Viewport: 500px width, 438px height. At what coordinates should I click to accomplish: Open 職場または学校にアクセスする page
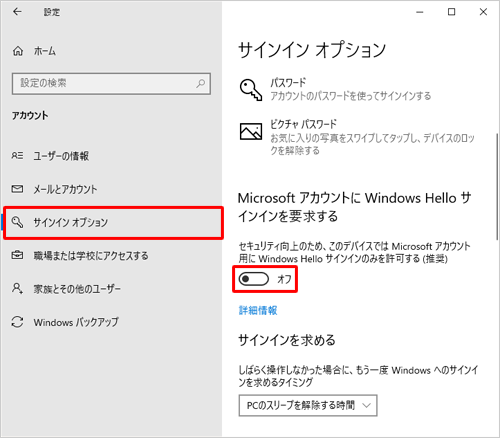(112, 256)
